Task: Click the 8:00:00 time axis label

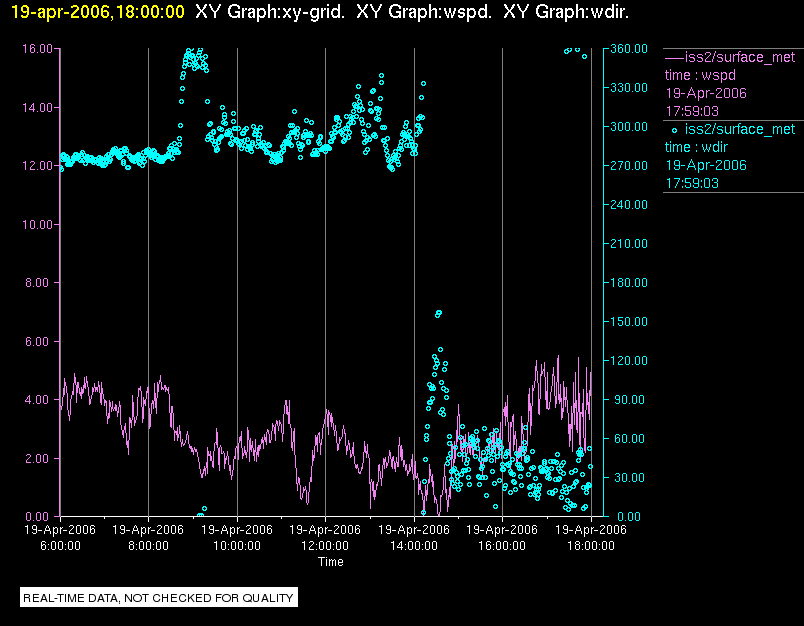Action: [148, 546]
